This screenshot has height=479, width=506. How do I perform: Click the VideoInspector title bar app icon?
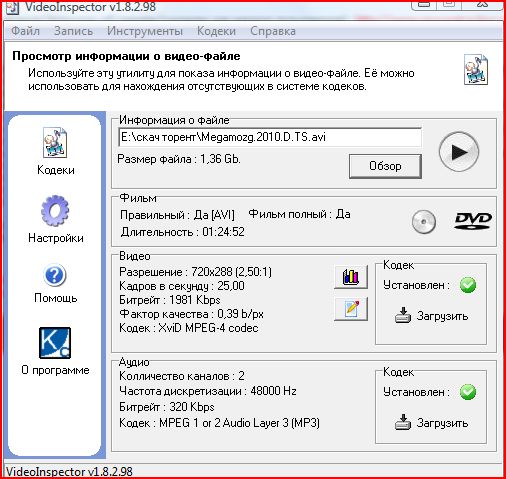[x=12, y=7]
